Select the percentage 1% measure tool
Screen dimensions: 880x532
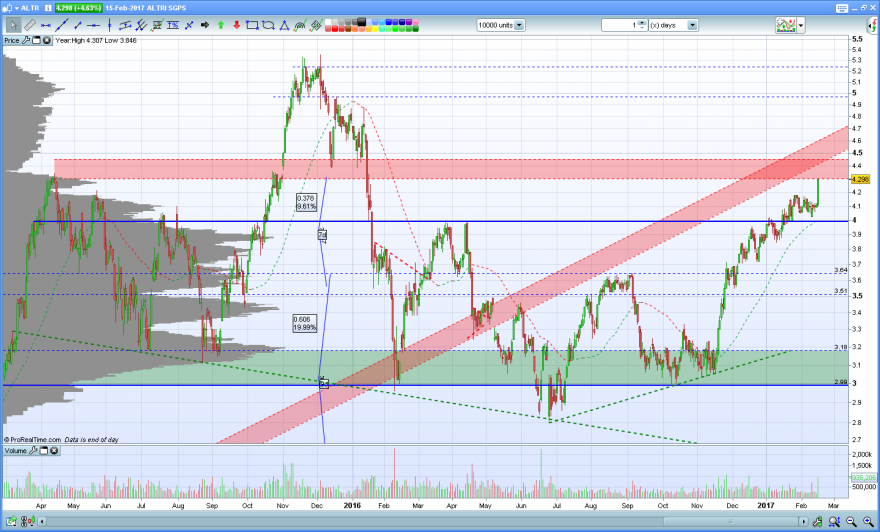click(173, 25)
